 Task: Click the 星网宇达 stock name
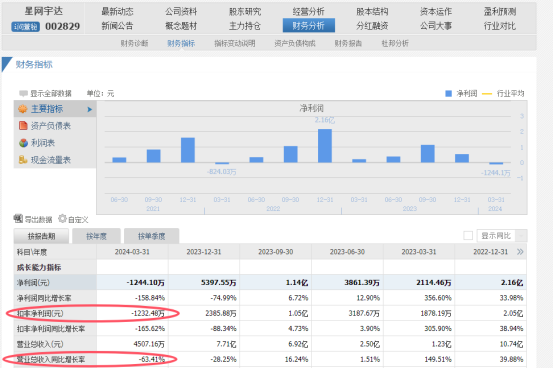(44, 11)
